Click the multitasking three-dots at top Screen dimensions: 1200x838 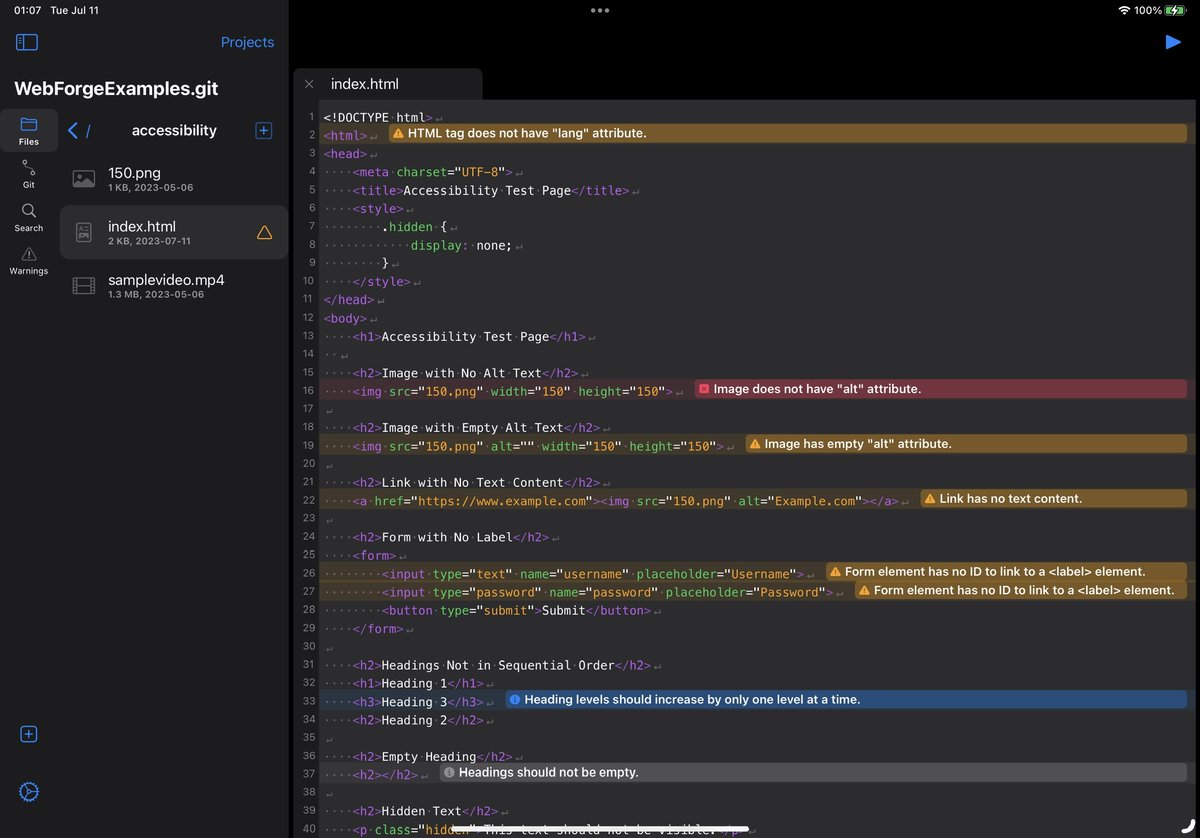pyautogui.click(x=600, y=10)
